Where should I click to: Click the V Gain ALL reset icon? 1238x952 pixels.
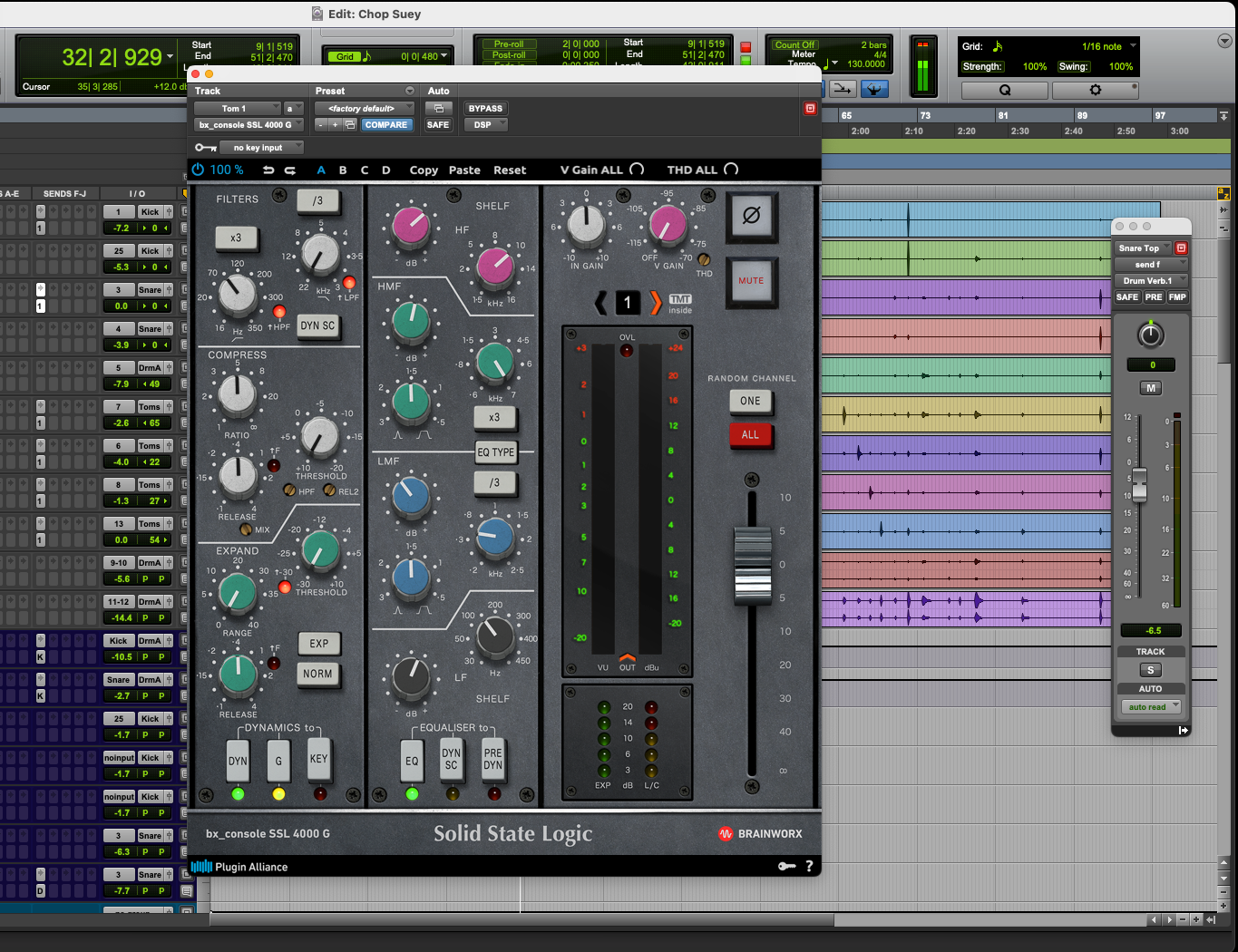coord(637,170)
